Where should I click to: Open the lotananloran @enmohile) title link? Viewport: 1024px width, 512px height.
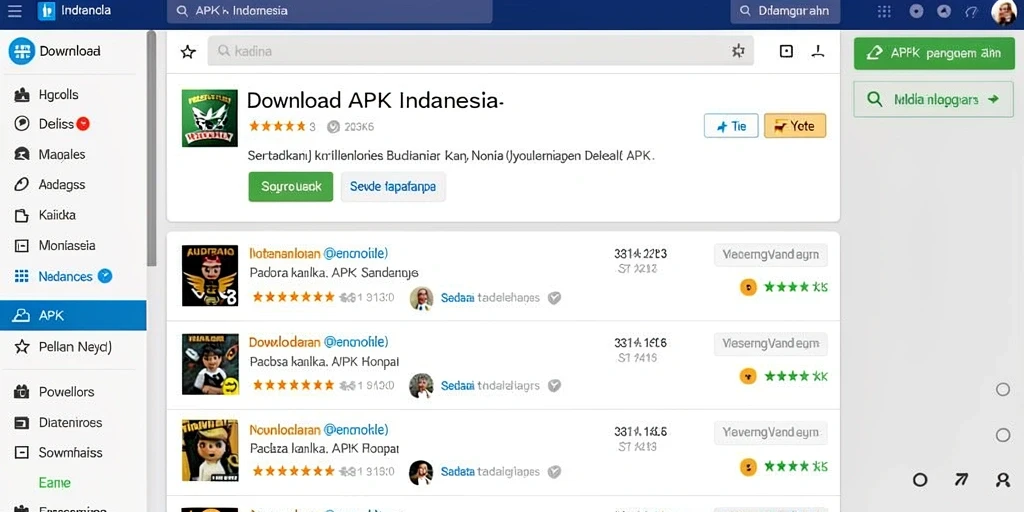click(x=319, y=253)
